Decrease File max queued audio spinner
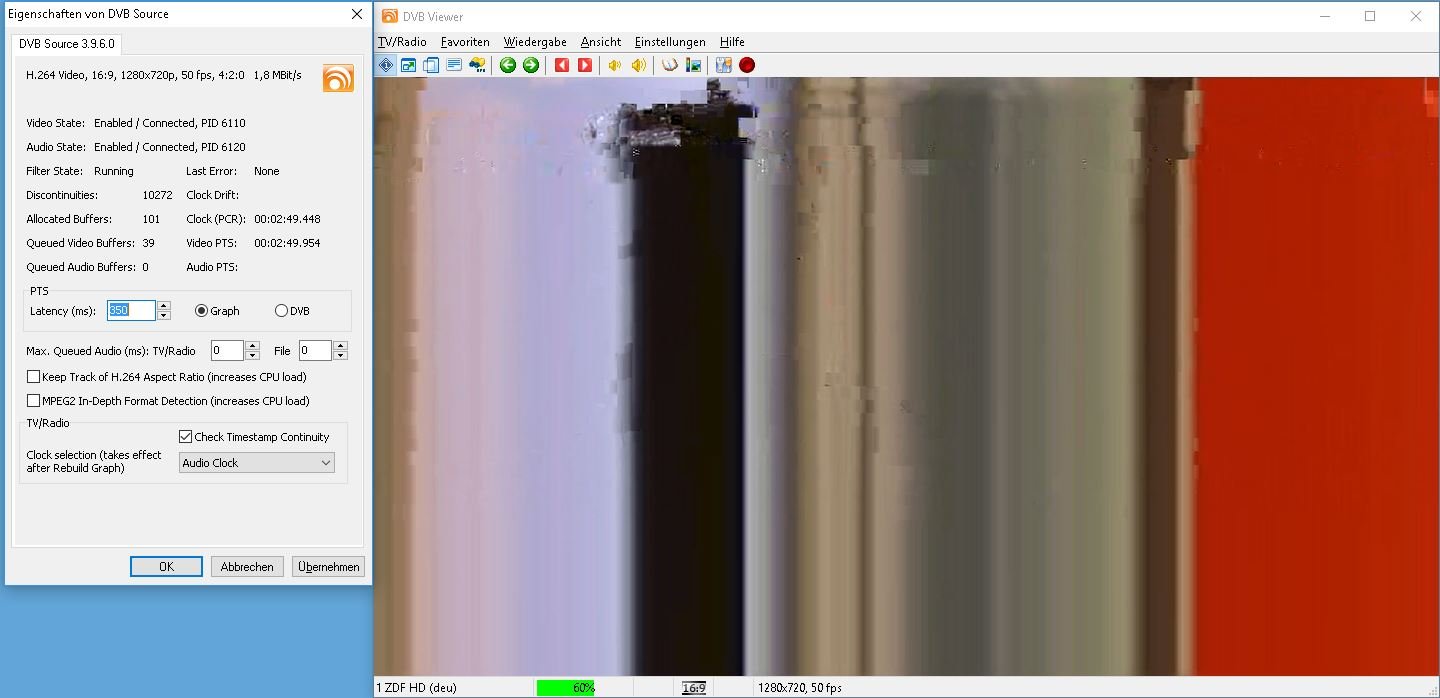The width and height of the screenshot is (1440, 698). click(340, 356)
